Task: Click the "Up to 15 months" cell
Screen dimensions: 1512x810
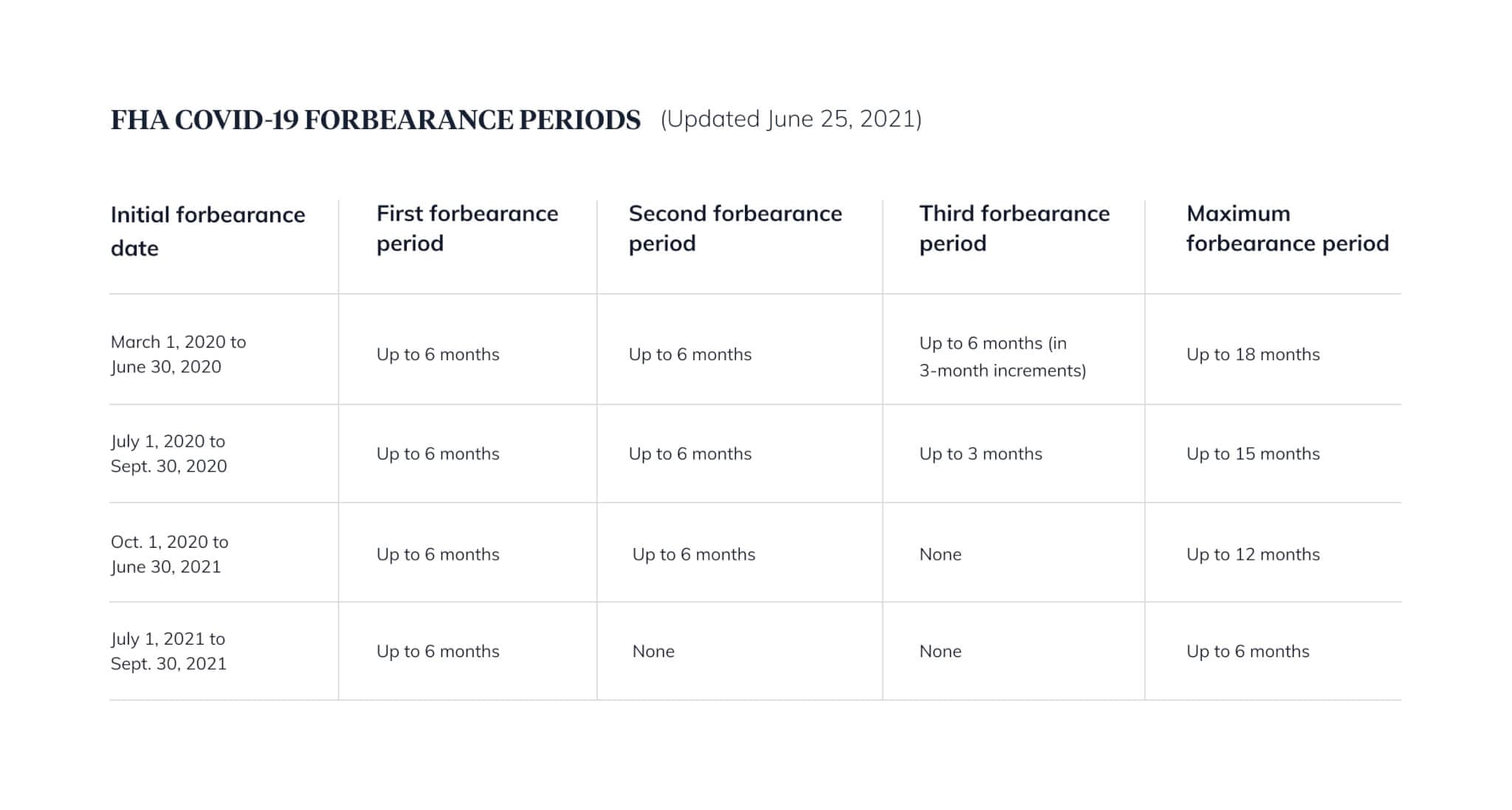Action: click(1252, 454)
